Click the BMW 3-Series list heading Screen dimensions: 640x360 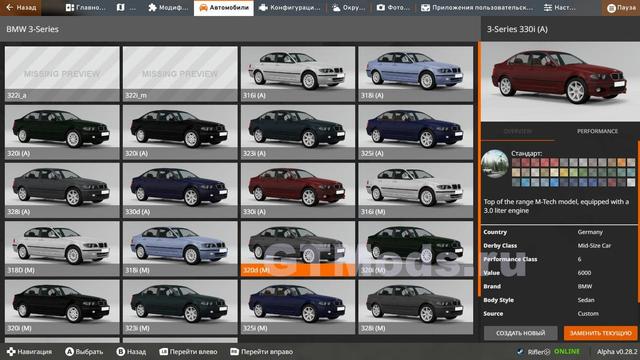pyautogui.click(x=32, y=29)
